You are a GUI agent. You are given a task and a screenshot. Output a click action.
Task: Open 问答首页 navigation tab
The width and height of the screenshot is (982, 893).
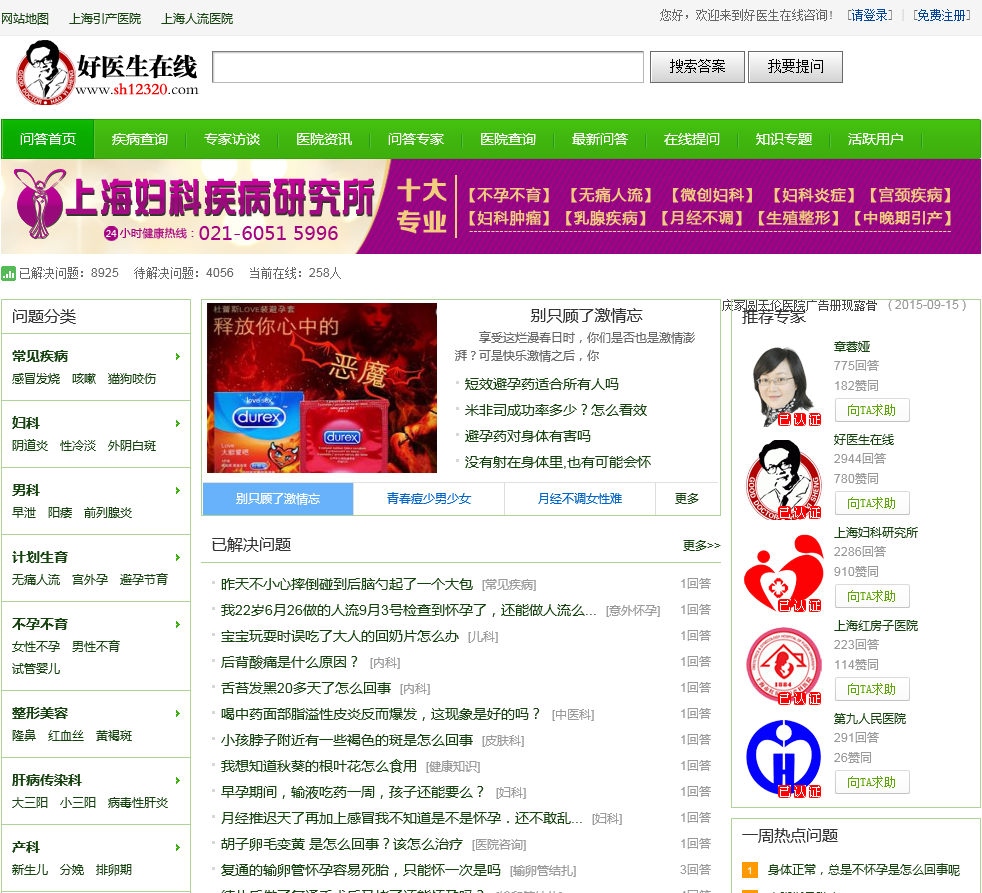coord(48,139)
